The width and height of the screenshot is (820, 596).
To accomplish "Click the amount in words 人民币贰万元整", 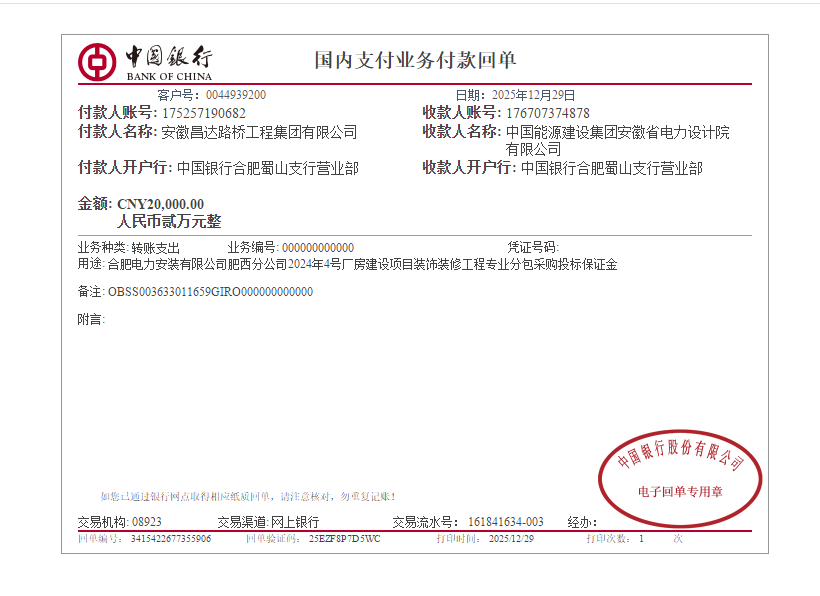I will click(169, 222).
